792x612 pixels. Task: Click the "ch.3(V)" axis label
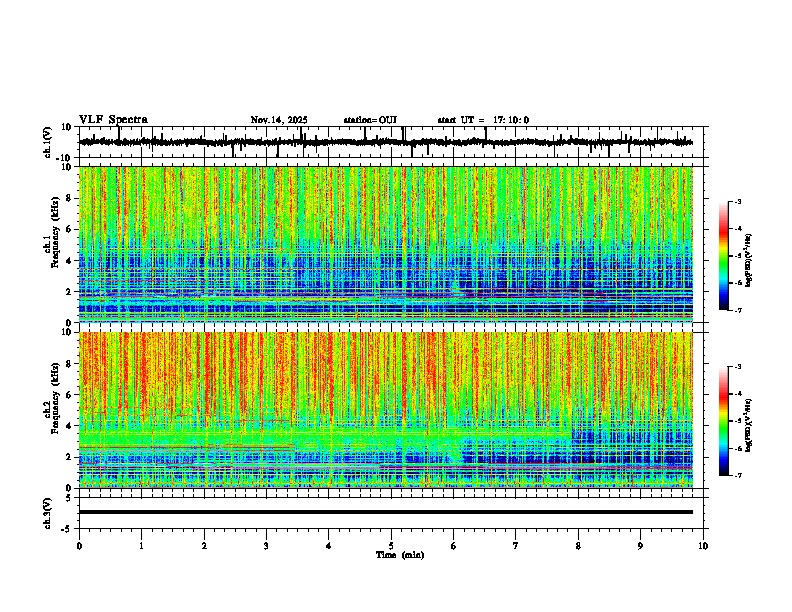[x=48, y=513]
